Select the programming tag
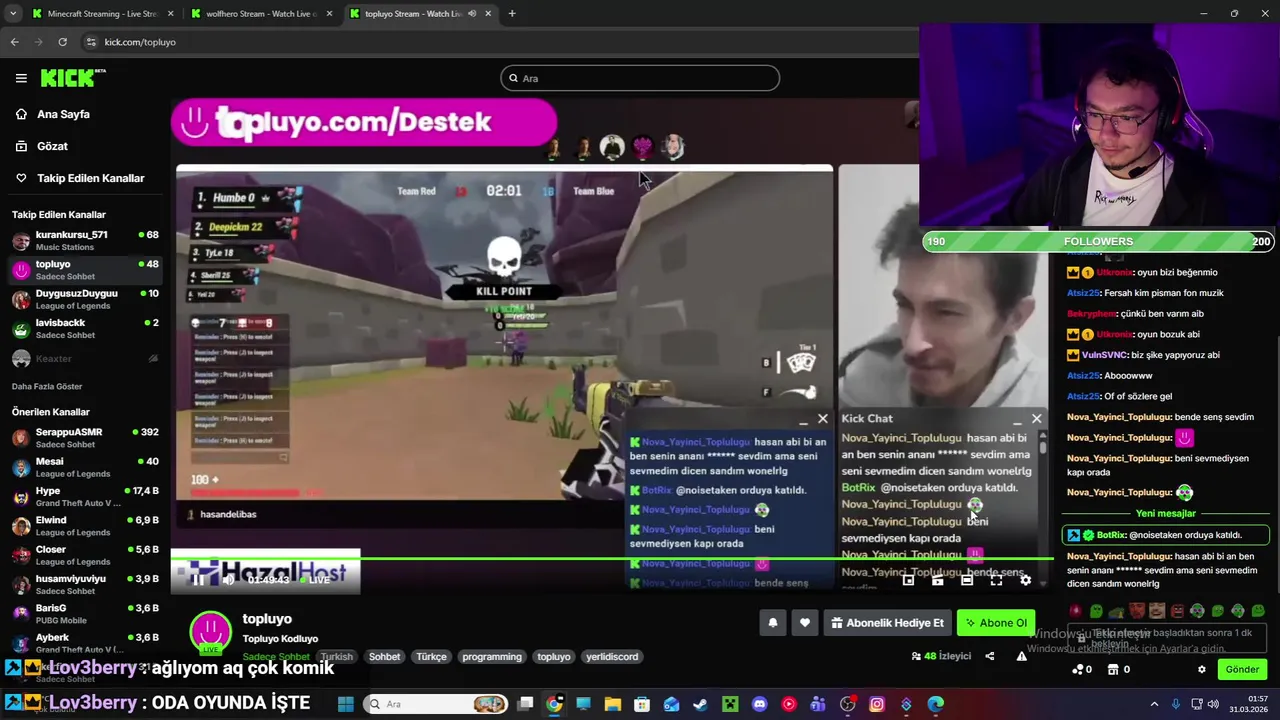The width and height of the screenshot is (1280, 720). [x=492, y=657]
